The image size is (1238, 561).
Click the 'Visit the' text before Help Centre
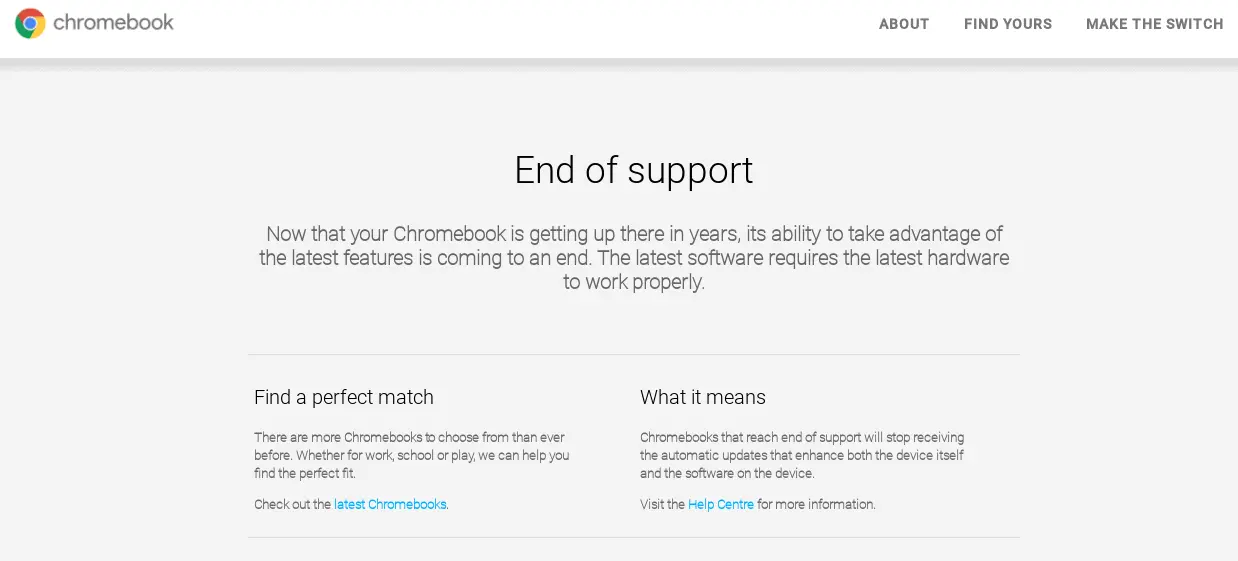click(x=662, y=504)
